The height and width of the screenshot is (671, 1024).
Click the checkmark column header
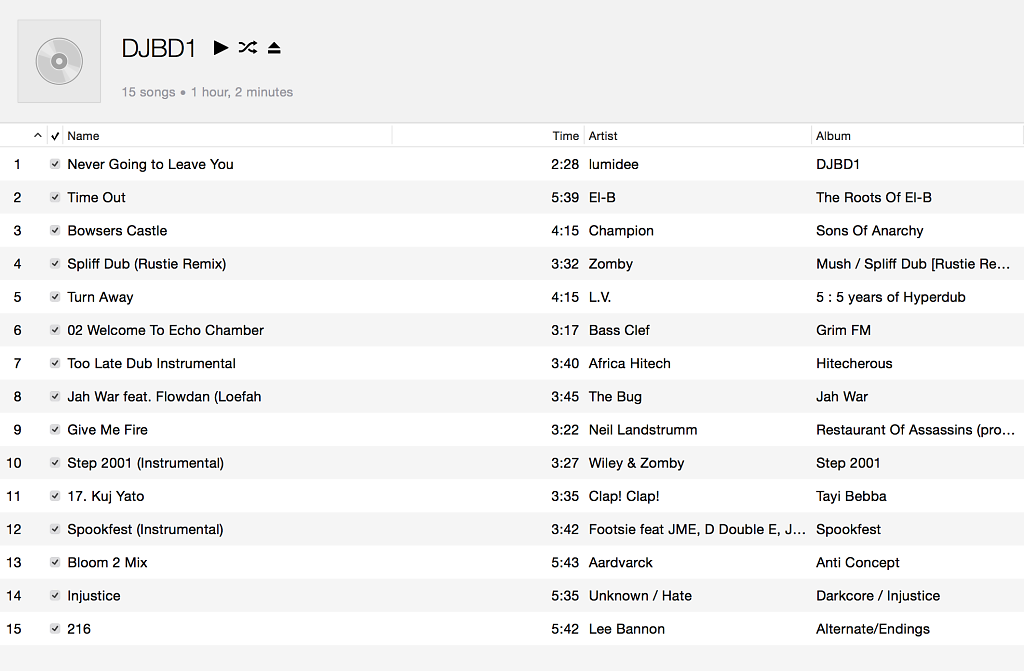[55, 136]
